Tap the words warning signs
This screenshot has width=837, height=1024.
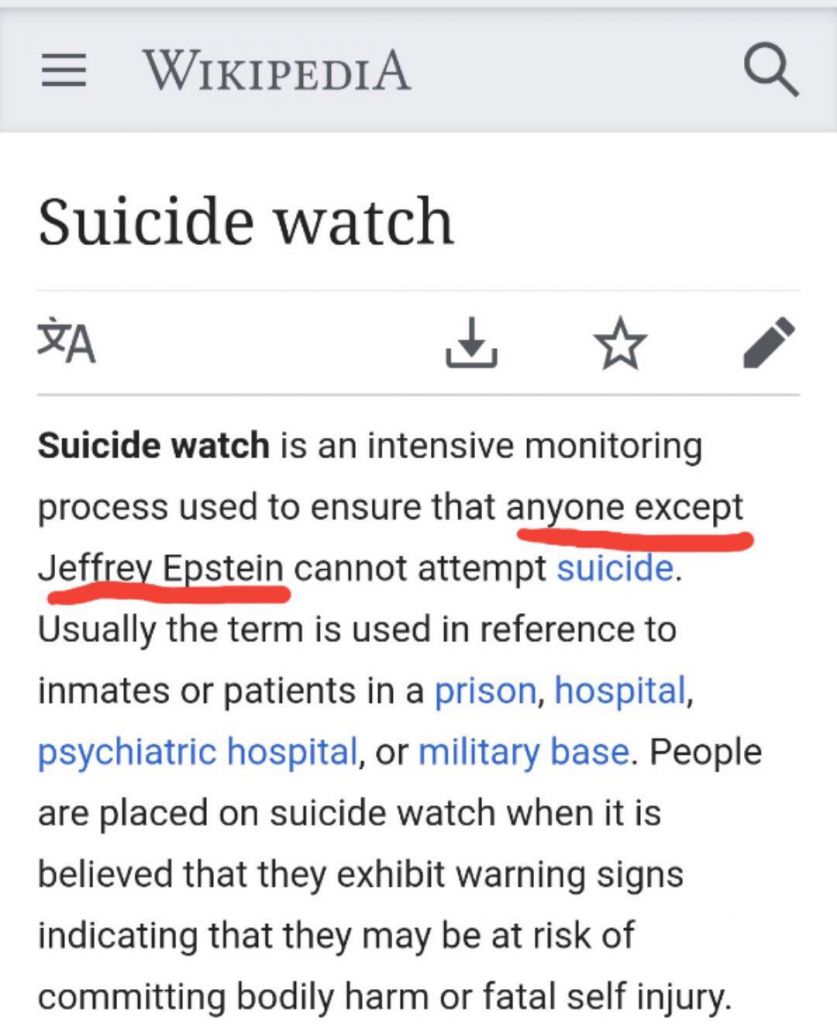coord(569,875)
